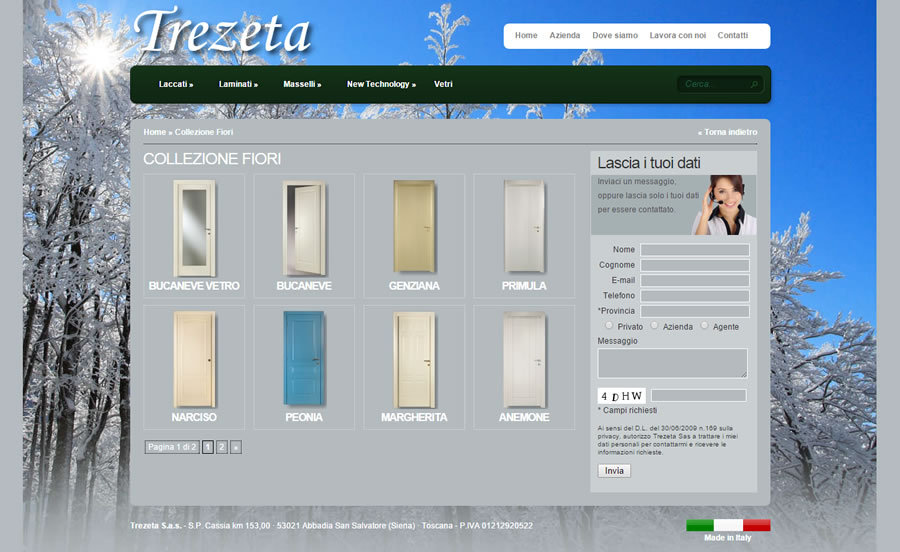
Task: Open the Margherita door picture
Action: coord(413,359)
